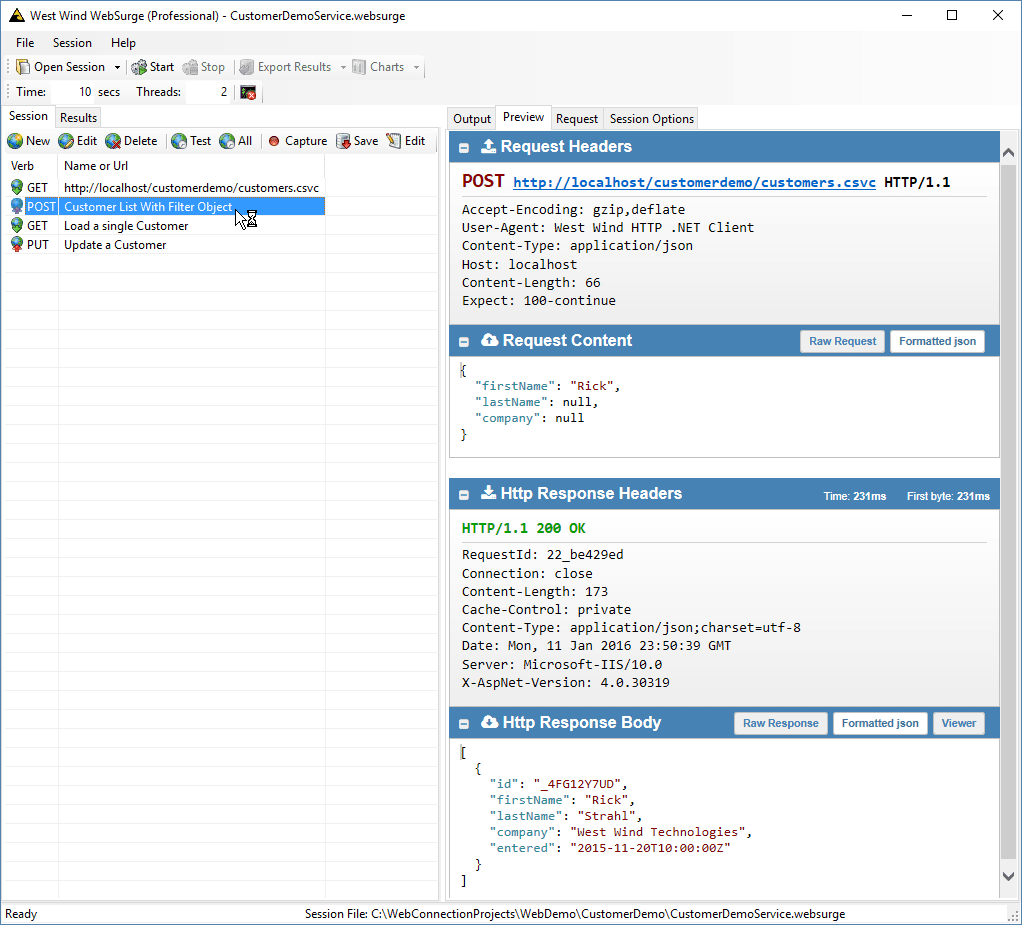Save the session with the Save icon
1022x925 pixels.
[344, 141]
